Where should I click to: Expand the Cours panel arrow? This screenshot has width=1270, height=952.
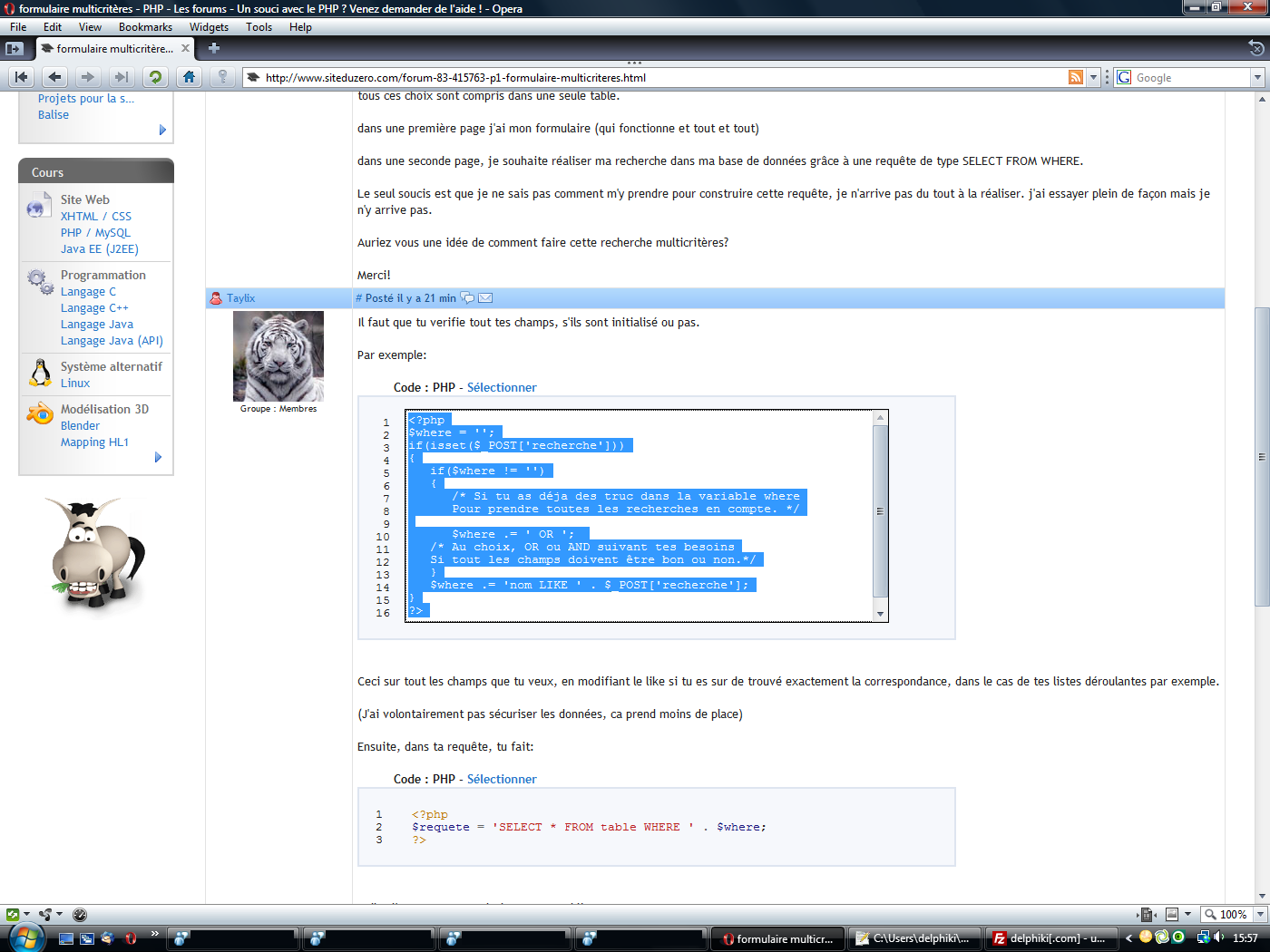[x=158, y=458]
